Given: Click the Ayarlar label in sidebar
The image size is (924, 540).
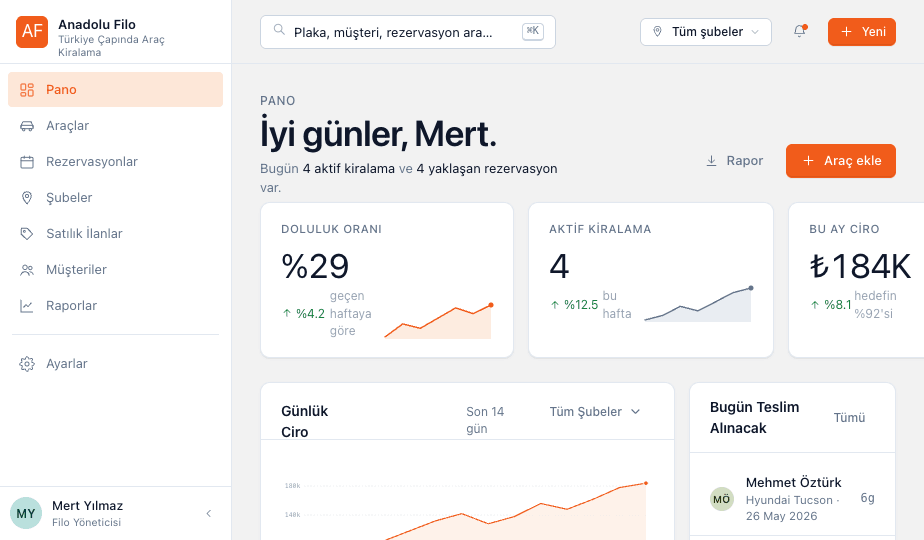Looking at the screenshot, I should 67,364.
